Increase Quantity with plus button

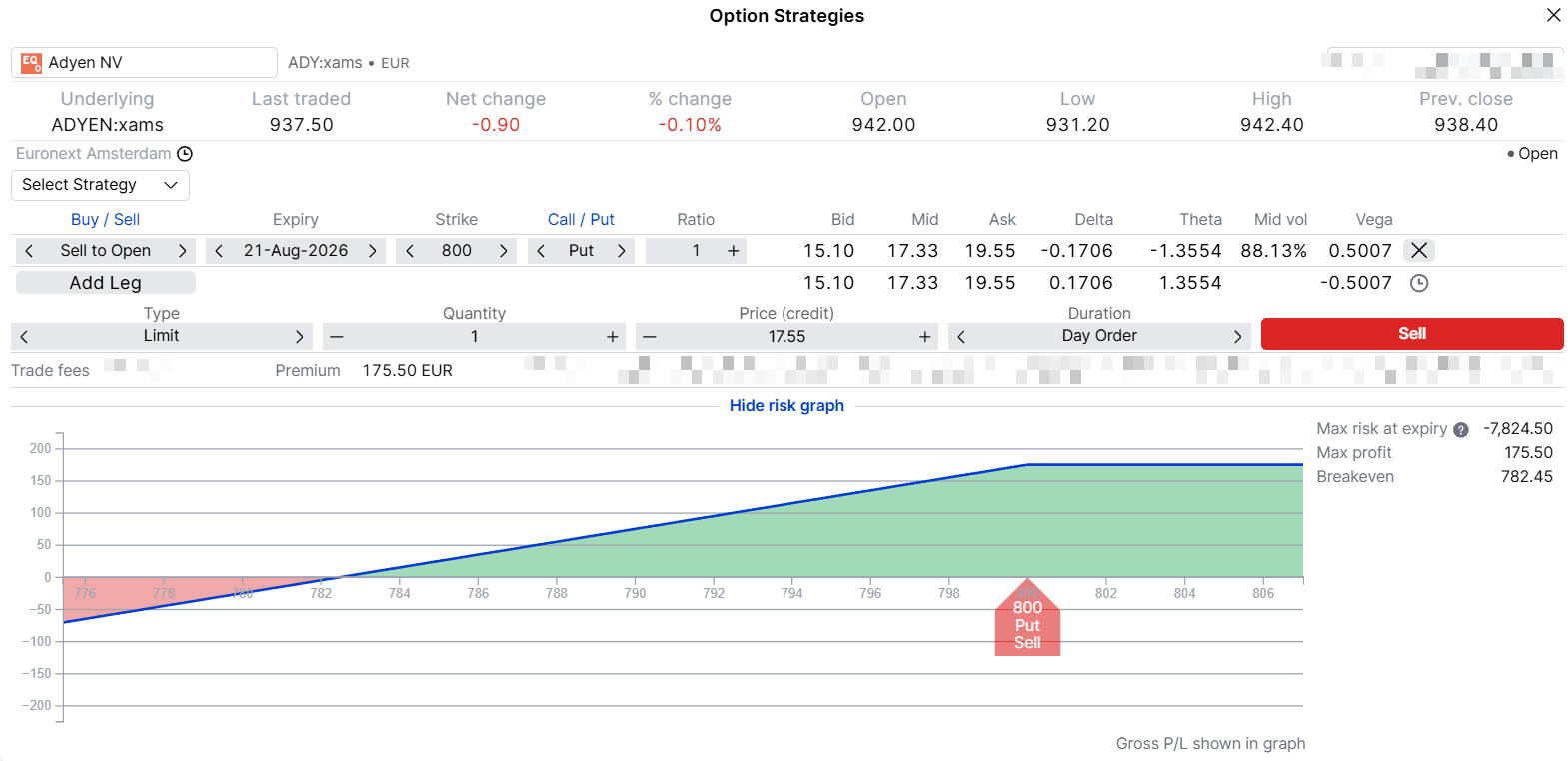(x=613, y=337)
